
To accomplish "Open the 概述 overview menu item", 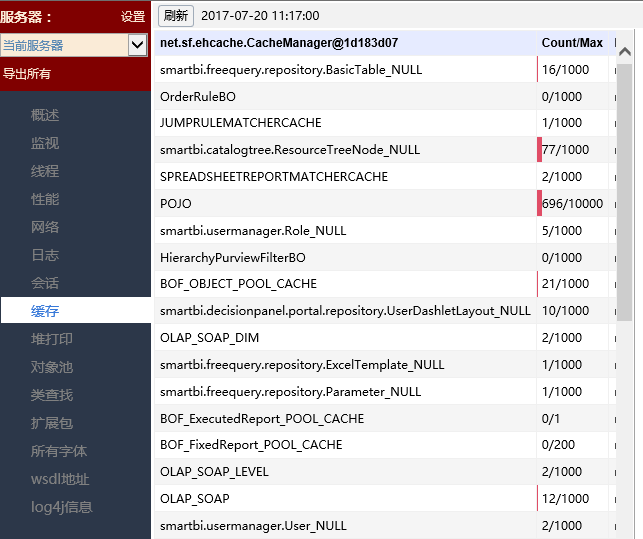I will pos(45,115).
